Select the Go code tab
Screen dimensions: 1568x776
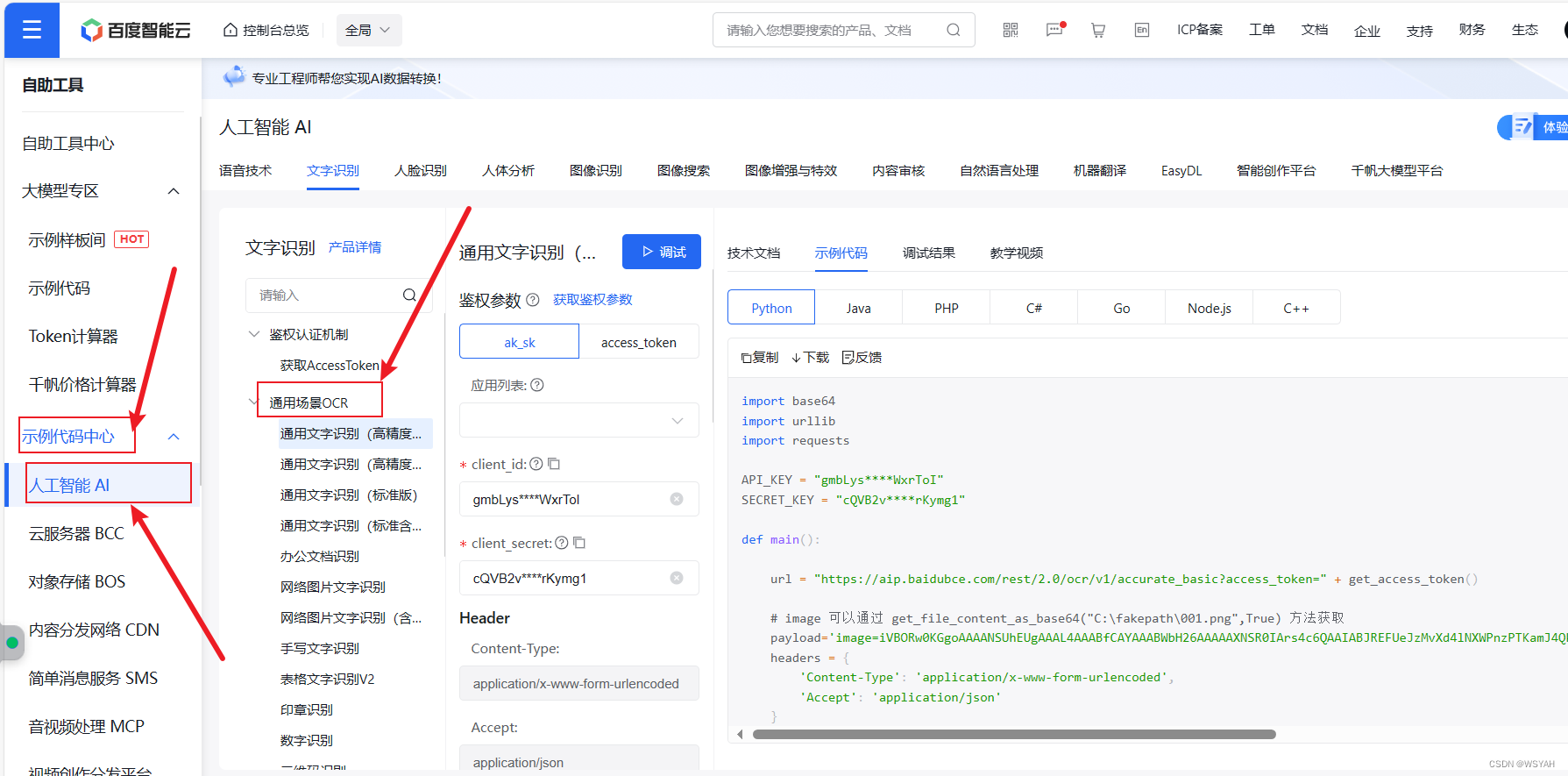[x=1122, y=308]
